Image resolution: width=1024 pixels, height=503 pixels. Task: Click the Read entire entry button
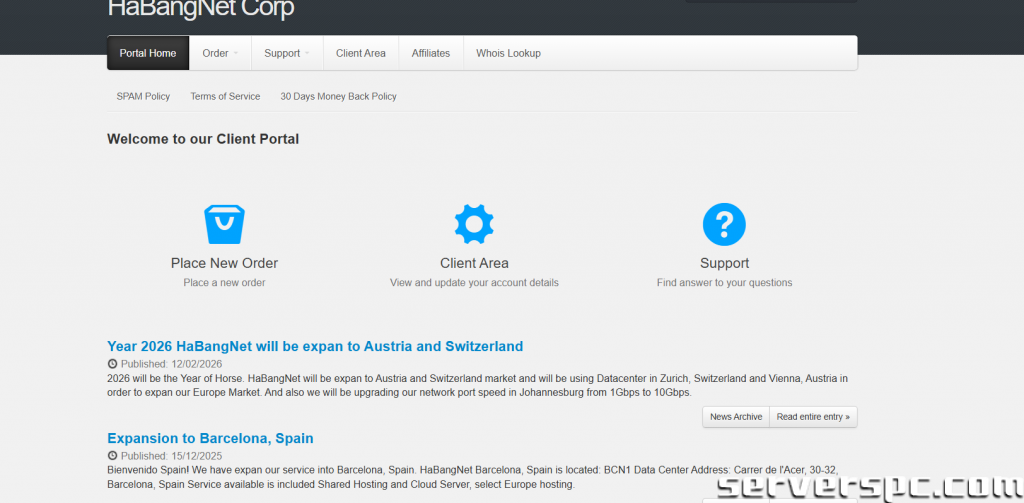click(813, 417)
